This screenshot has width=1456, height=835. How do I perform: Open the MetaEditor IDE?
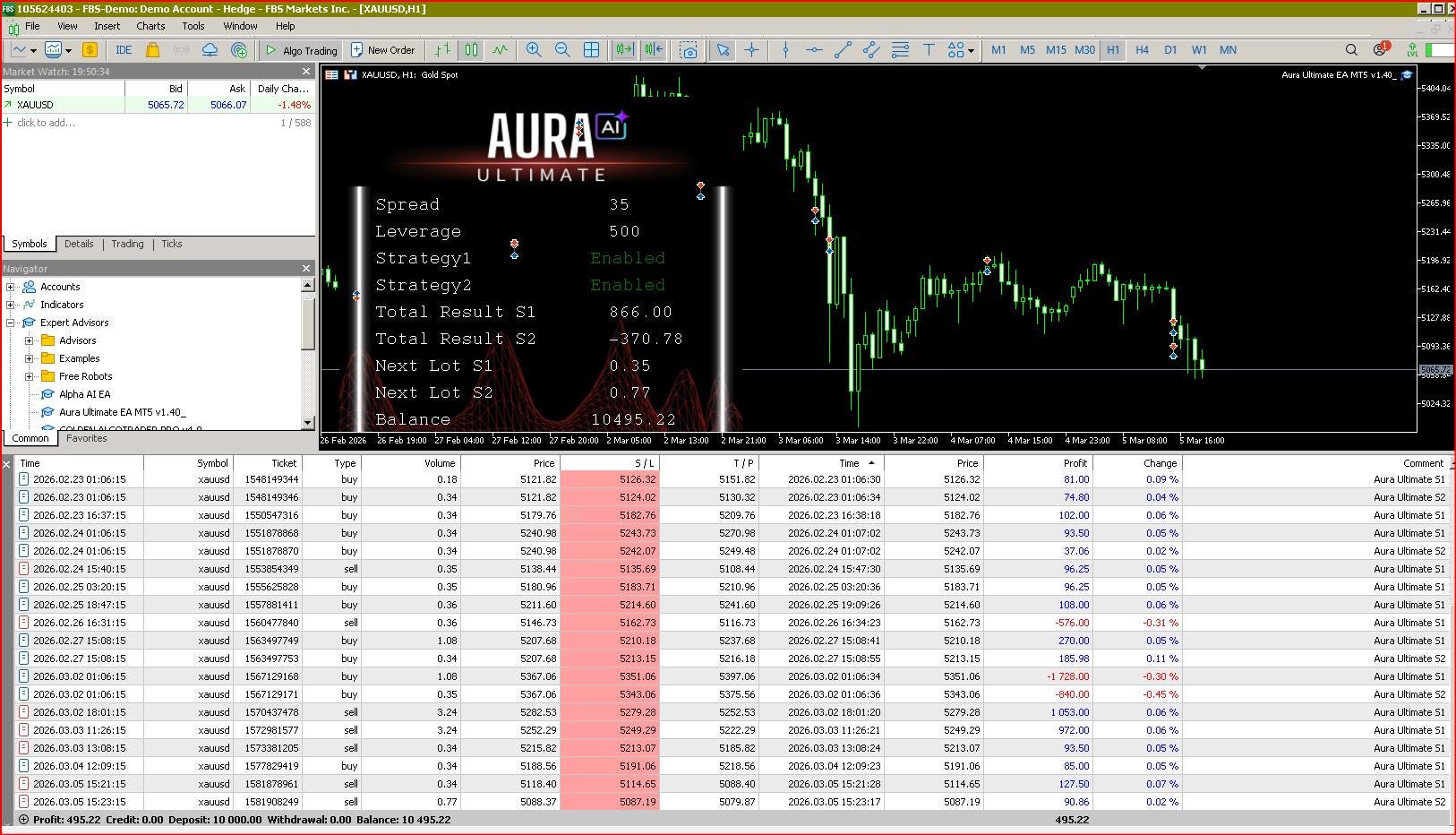point(124,50)
